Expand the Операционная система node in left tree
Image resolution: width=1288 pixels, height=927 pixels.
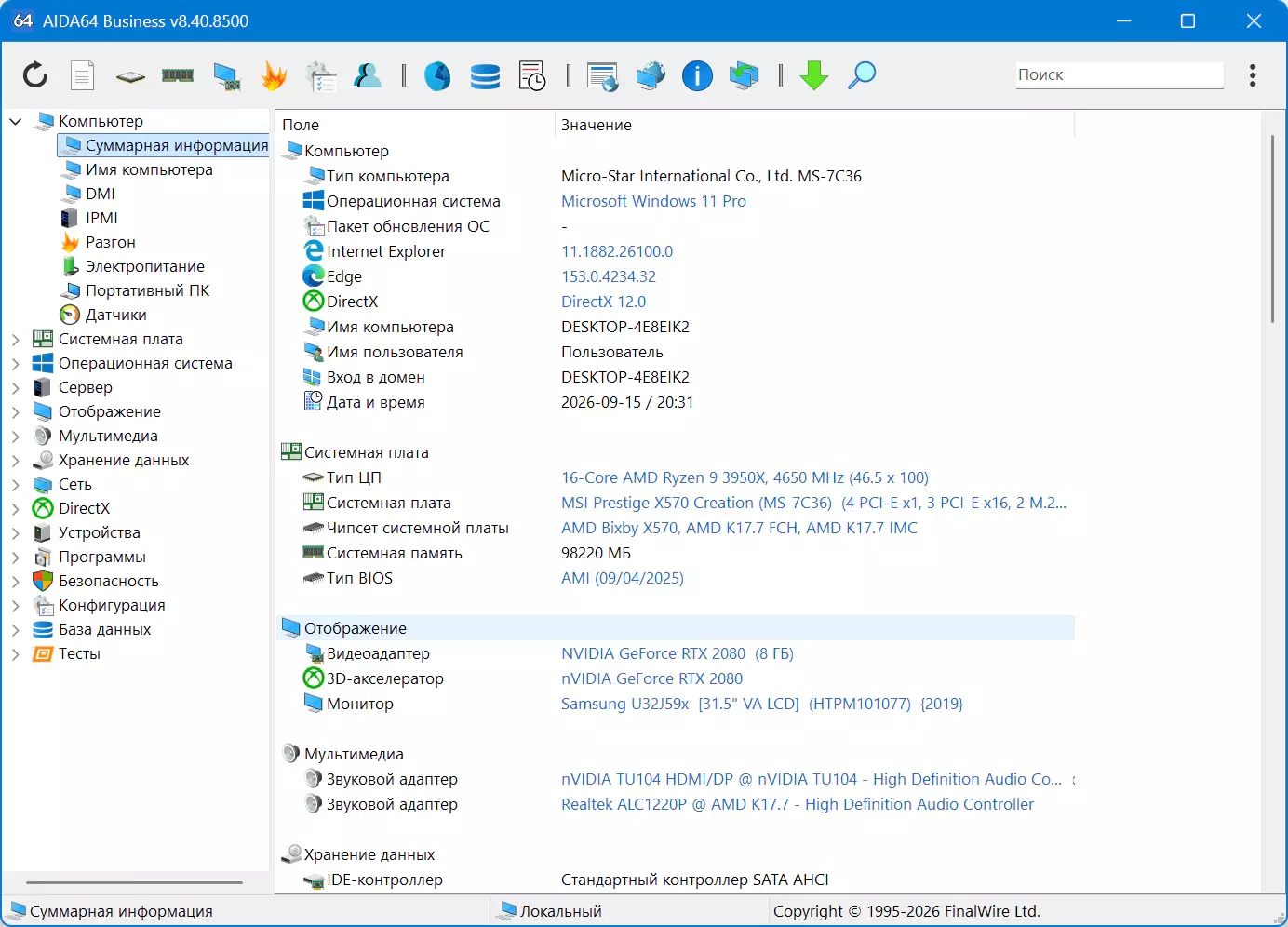(15, 363)
